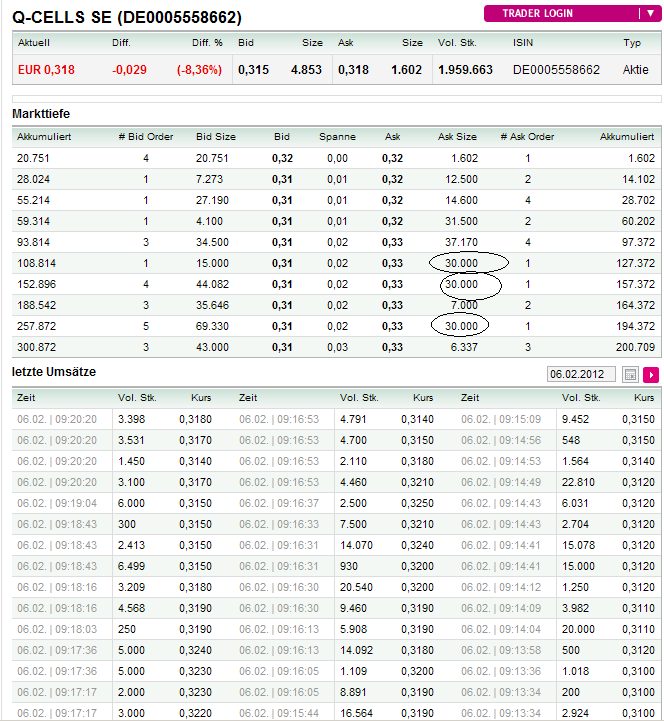Click the '# Bid Order' column header

click(145, 137)
